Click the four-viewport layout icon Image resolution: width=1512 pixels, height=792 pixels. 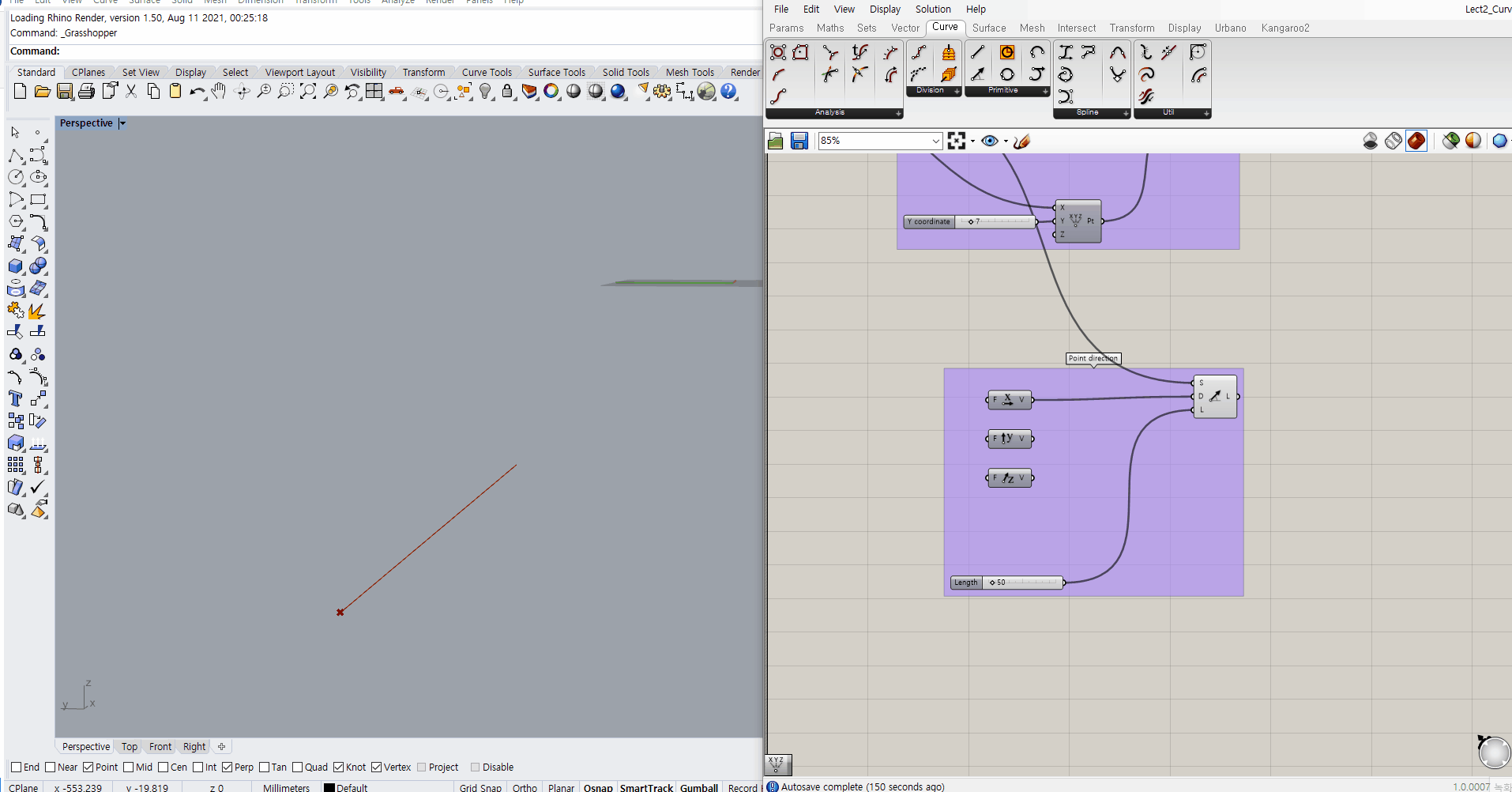pyautogui.click(x=374, y=92)
